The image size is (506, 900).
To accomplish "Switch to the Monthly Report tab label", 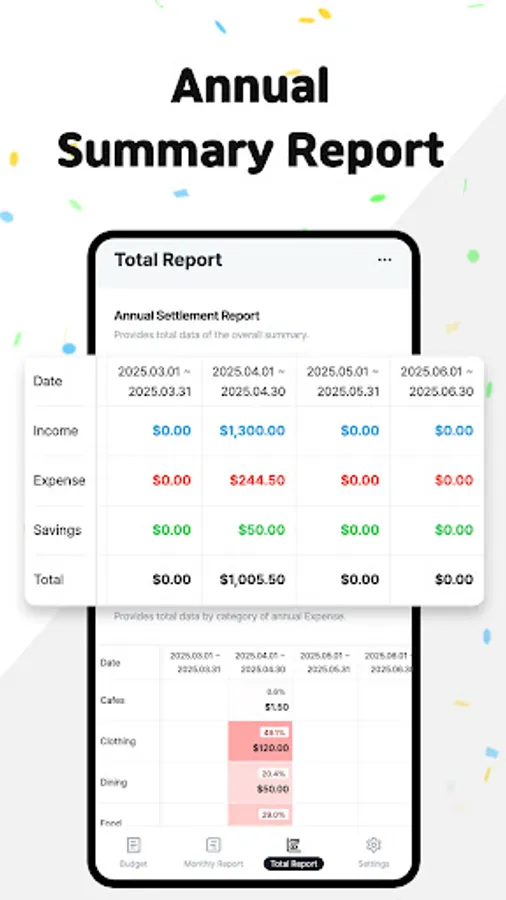I will point(213,864).
